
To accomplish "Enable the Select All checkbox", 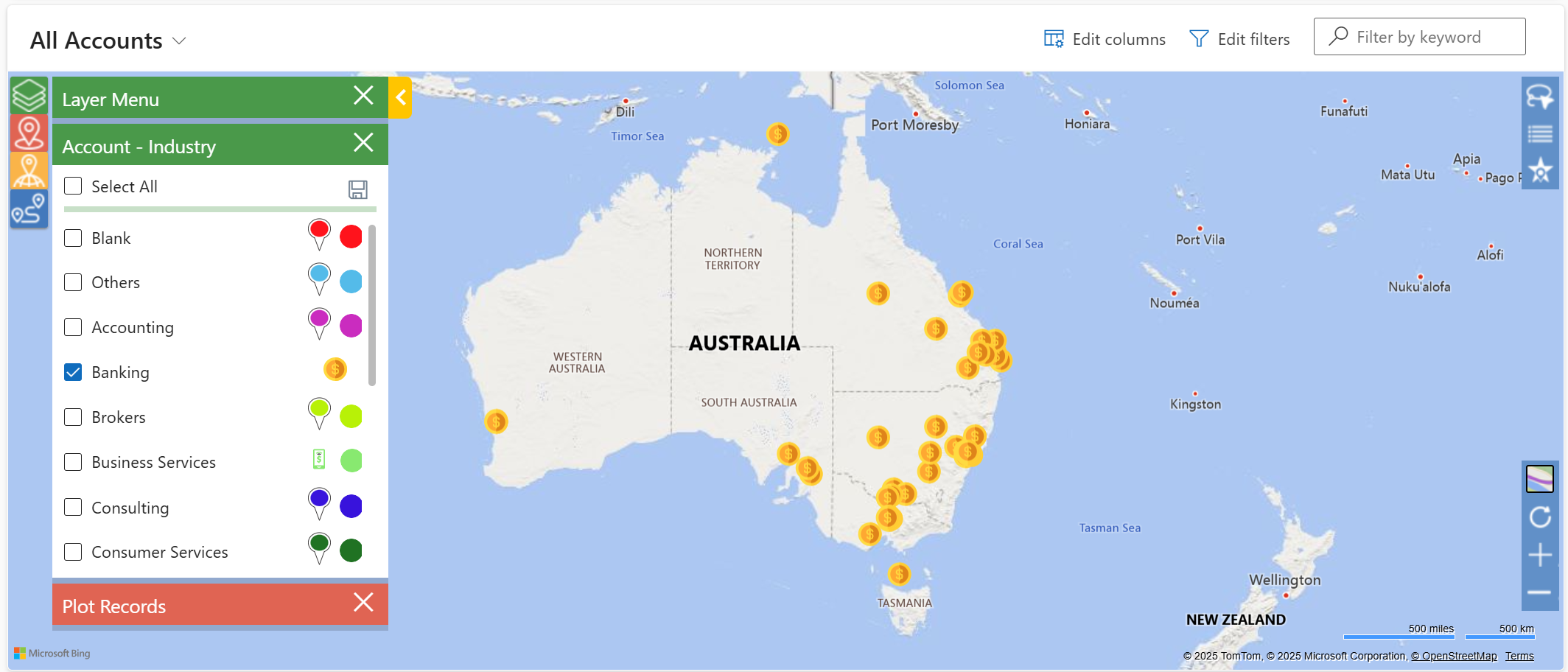I will (x=73, y=186).
